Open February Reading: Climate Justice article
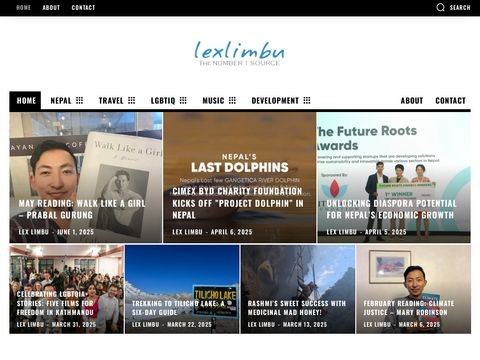Image resolution: width=480 pixels, height=360 pixels. (x=409, y=308)
